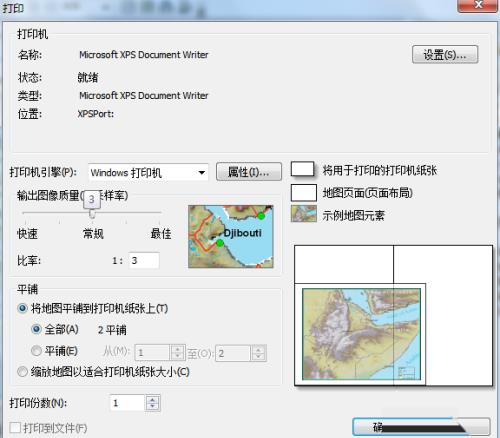This screenshot has width=500, height=438.
Task: Increase the From tile spinner value
Action: (178, 349)
